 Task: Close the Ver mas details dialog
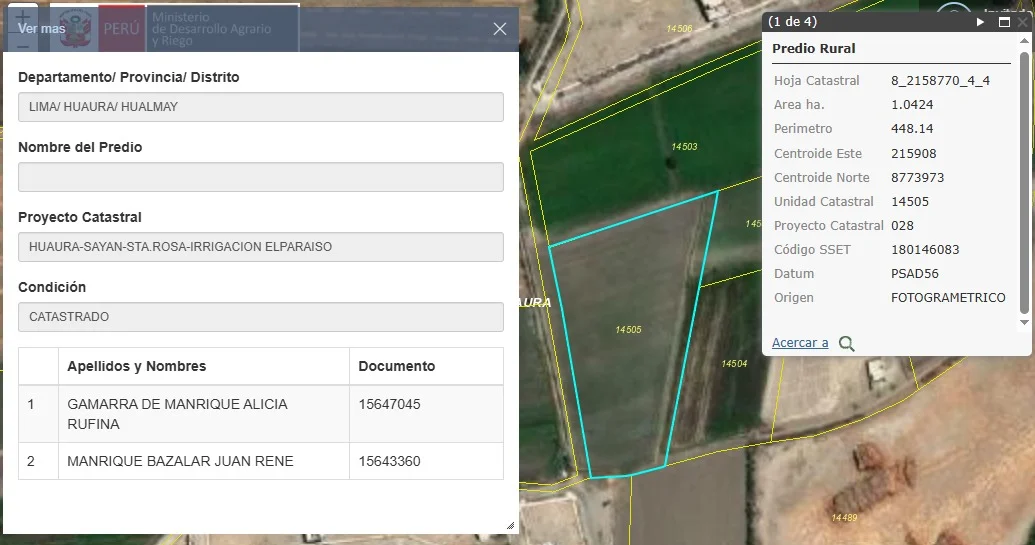[x=500, y=29]
